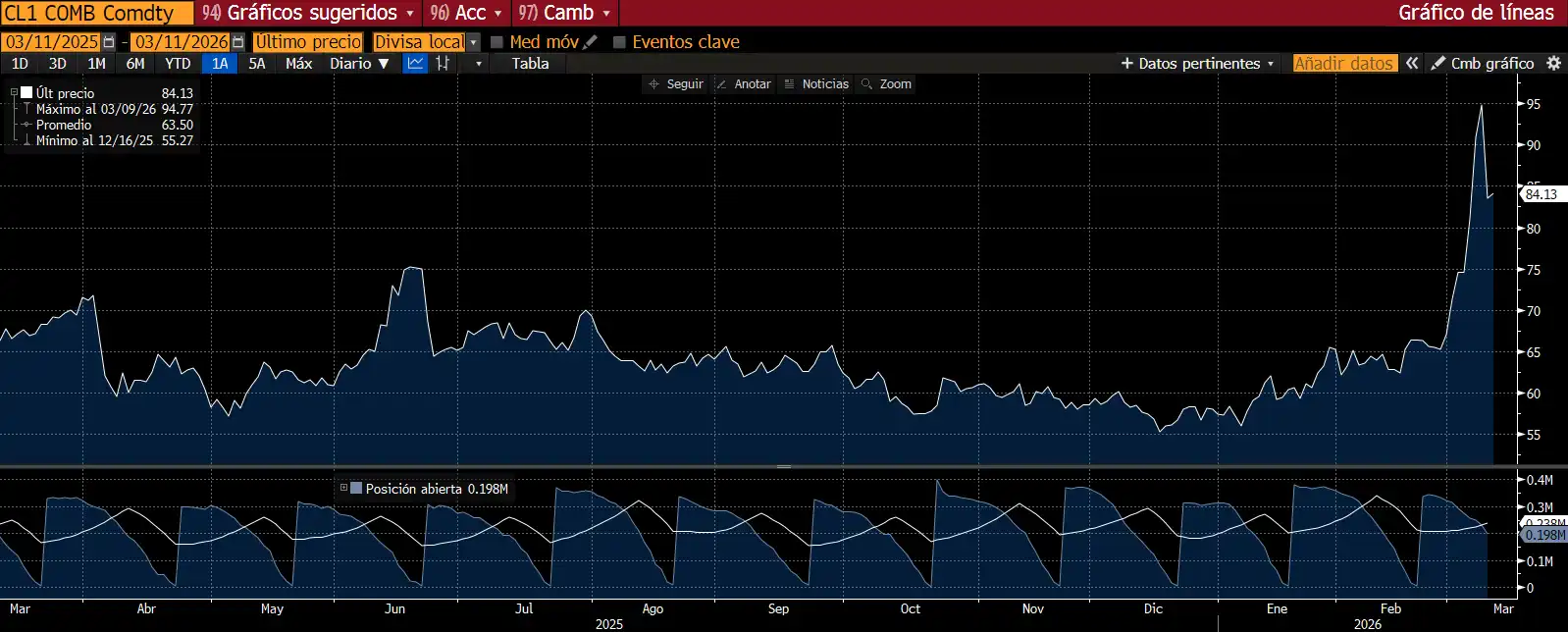Image resolution: width=1568 pixels, height=632 pixels.
Task: Activate the Seguir crosshair tool
Action: pyautogui.click(x=675, y=84)
